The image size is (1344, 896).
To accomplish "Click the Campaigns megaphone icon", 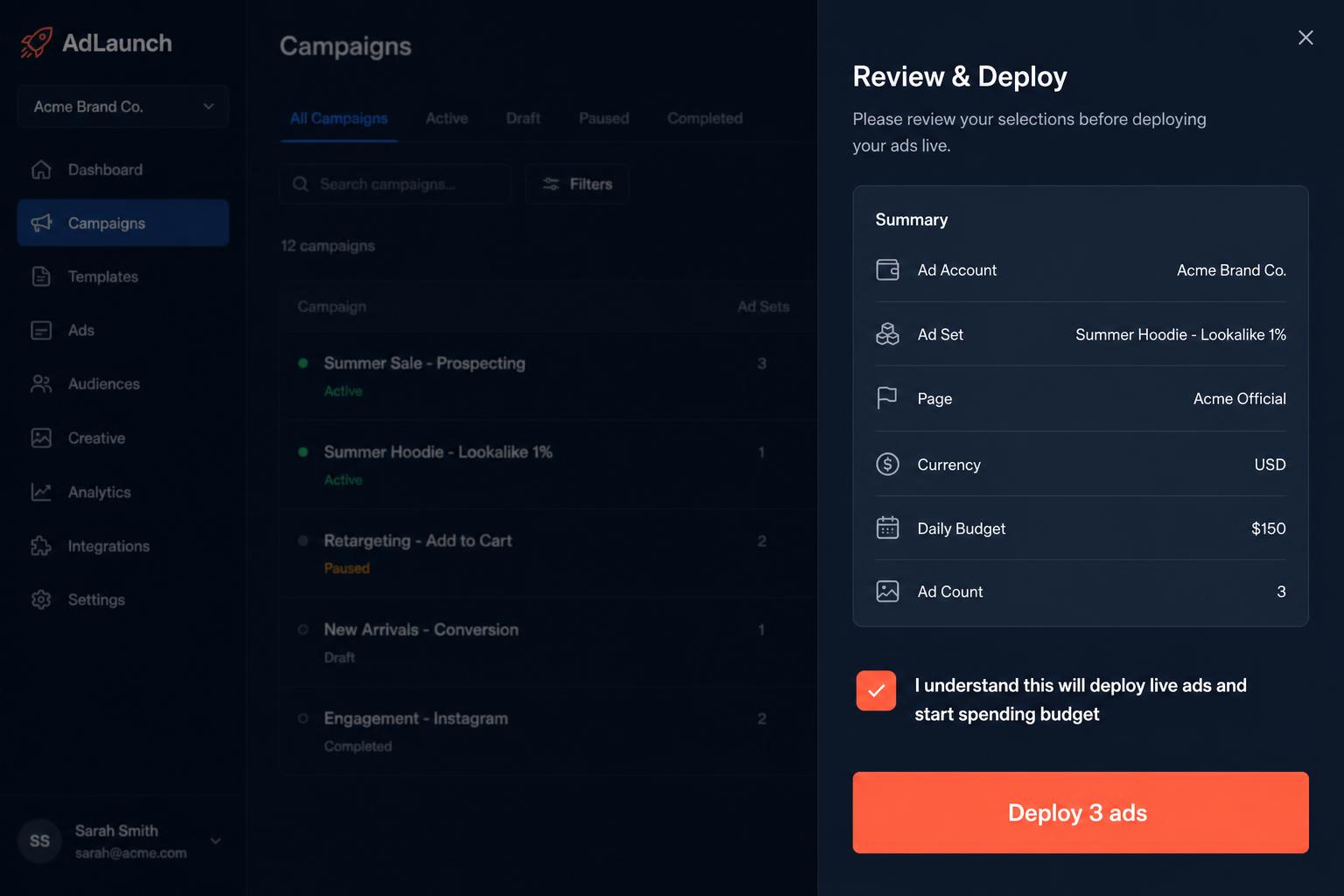I will point(41,223).
